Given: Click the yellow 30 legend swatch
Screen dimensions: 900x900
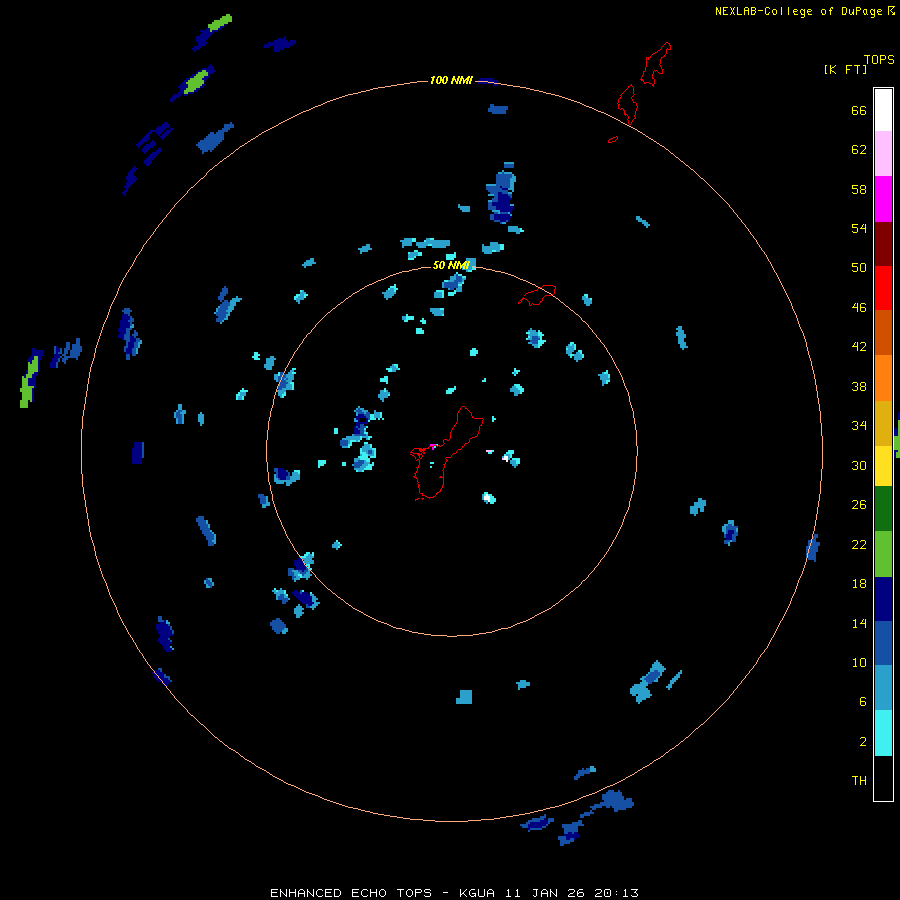Looking at the screenshot, I should [x=883, y=466].
